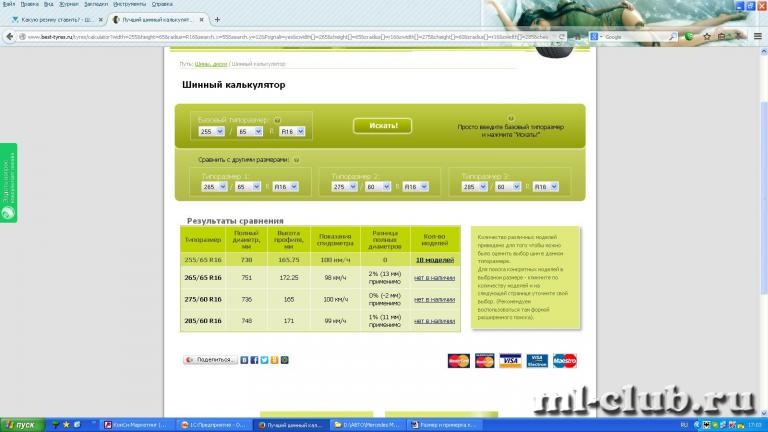768x432 pixels.
Task: Switch to "Какую резину ставить?" browser tab
Action: (55, 19)
